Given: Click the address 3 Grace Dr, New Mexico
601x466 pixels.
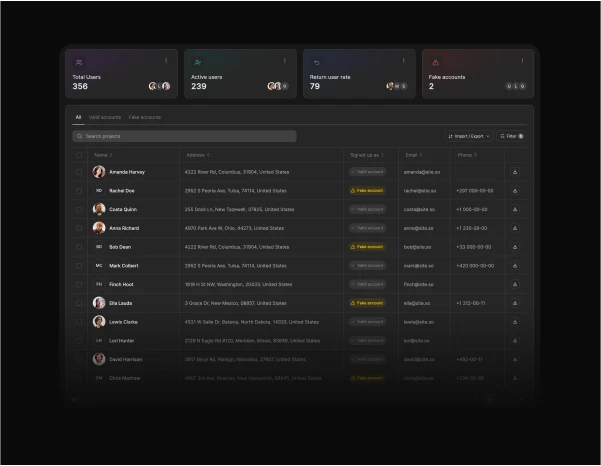Looking at the screenshot, I should coord(235,303).
